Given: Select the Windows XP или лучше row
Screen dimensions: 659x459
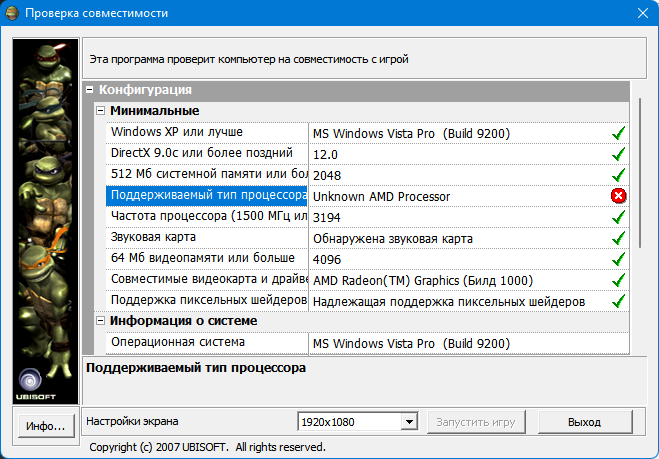Looking at the screenshot, I should [368, 133].
